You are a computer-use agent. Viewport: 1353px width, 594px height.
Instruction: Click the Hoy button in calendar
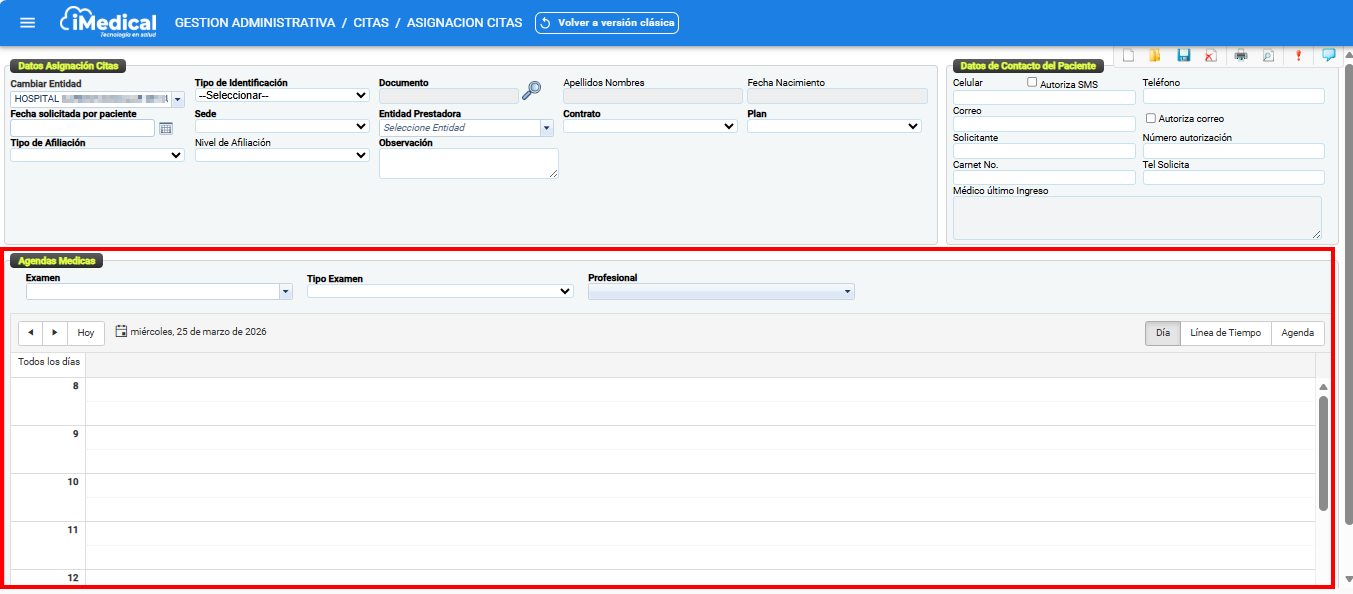pyautogui.click(x=86, y=333)
